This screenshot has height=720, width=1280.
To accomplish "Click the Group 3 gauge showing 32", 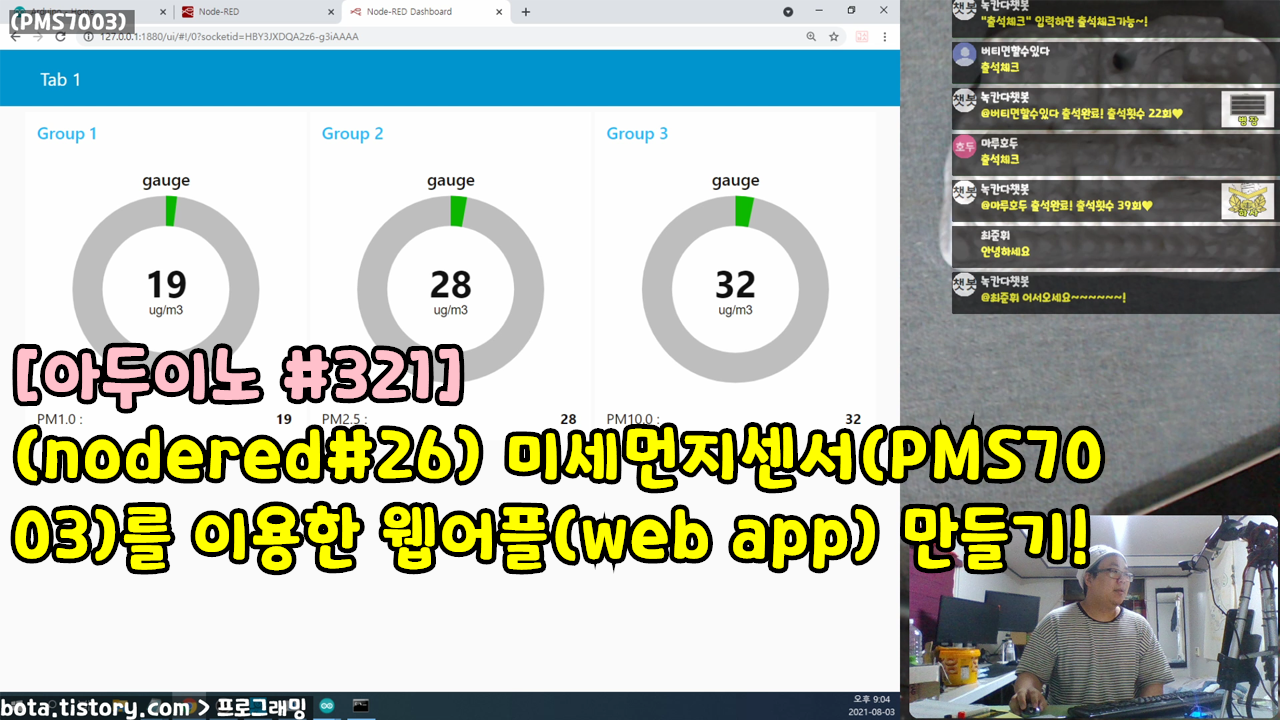I will click(735, 289).
